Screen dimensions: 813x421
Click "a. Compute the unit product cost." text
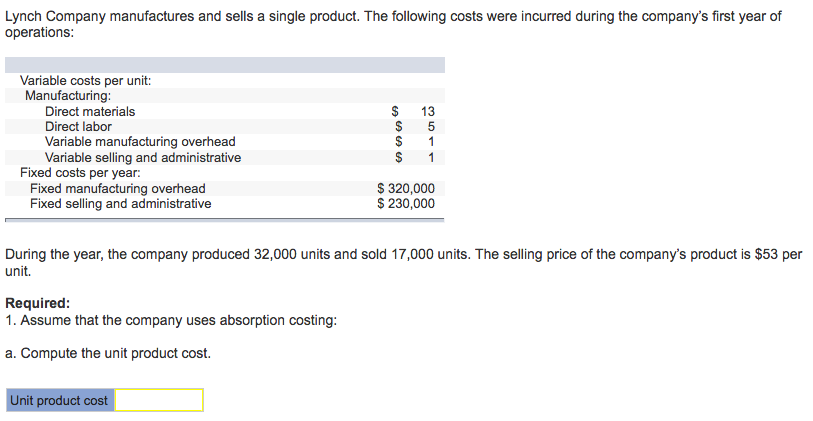coord(108,353)
